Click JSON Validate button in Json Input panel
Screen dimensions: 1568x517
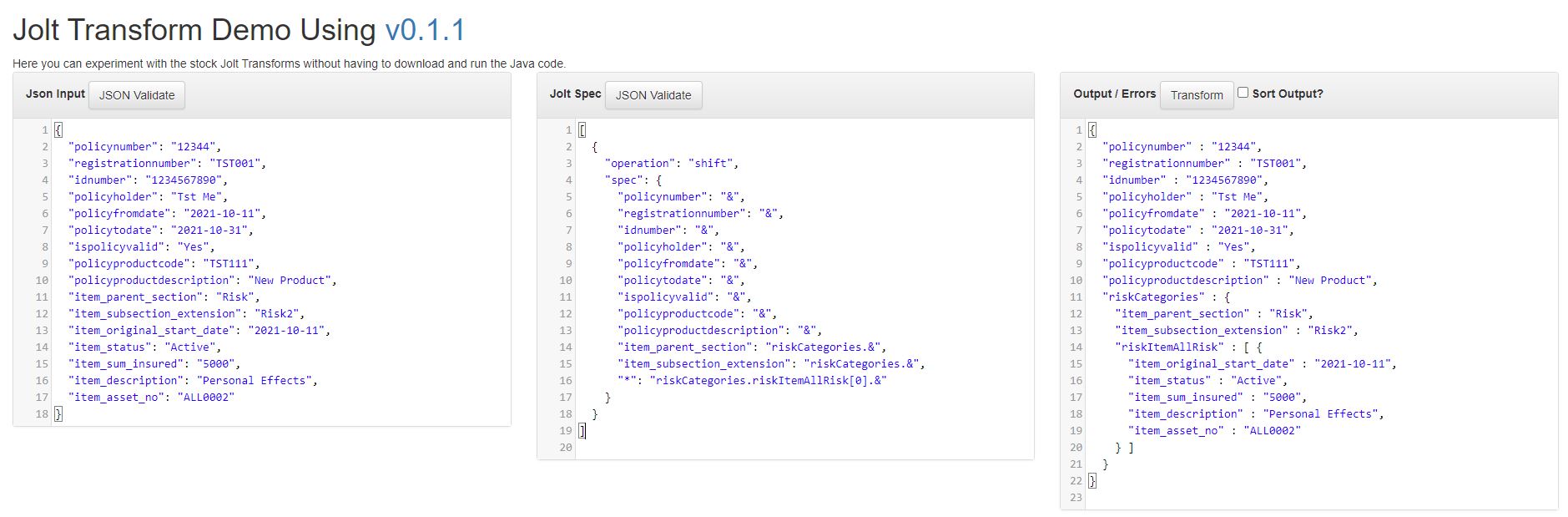point(137,95)
